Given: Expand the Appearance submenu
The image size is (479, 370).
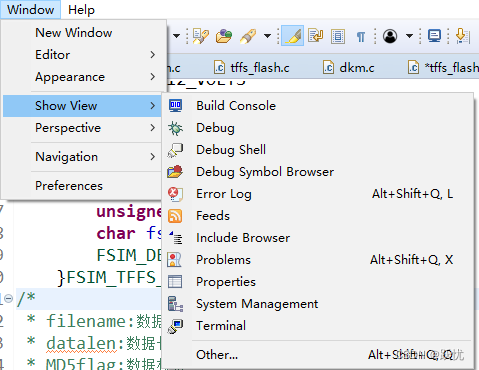Looking at the screenshot, I should (83, 77).
